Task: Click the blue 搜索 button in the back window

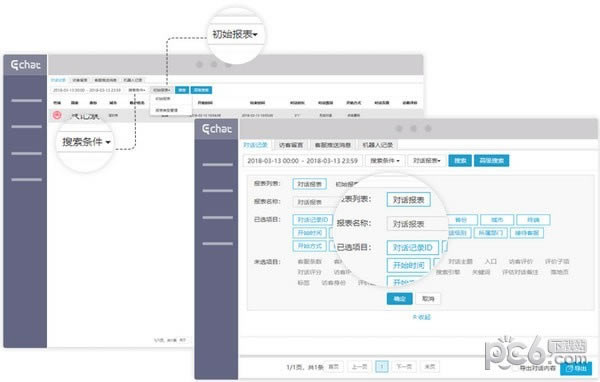Action: (x=182, y=90)
